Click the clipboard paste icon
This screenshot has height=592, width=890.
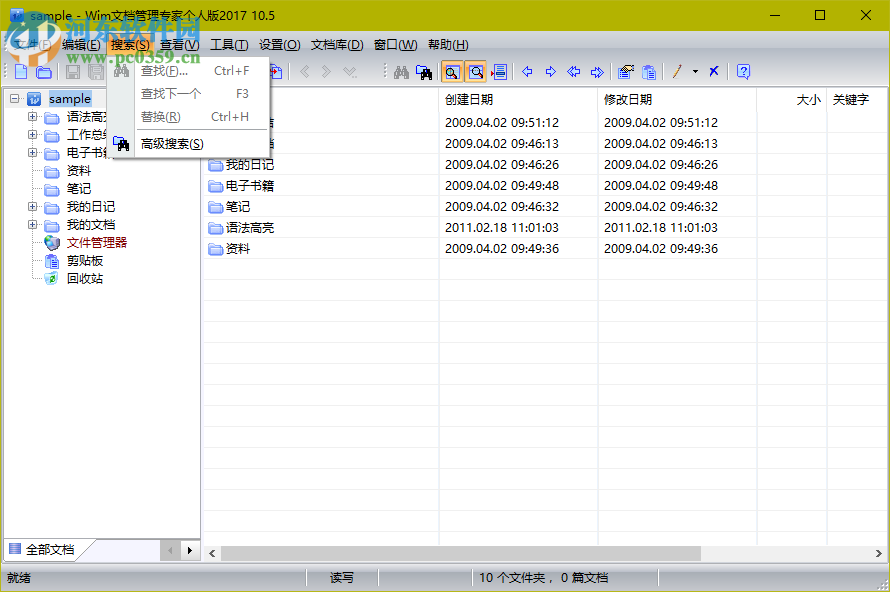pos(649,71)
